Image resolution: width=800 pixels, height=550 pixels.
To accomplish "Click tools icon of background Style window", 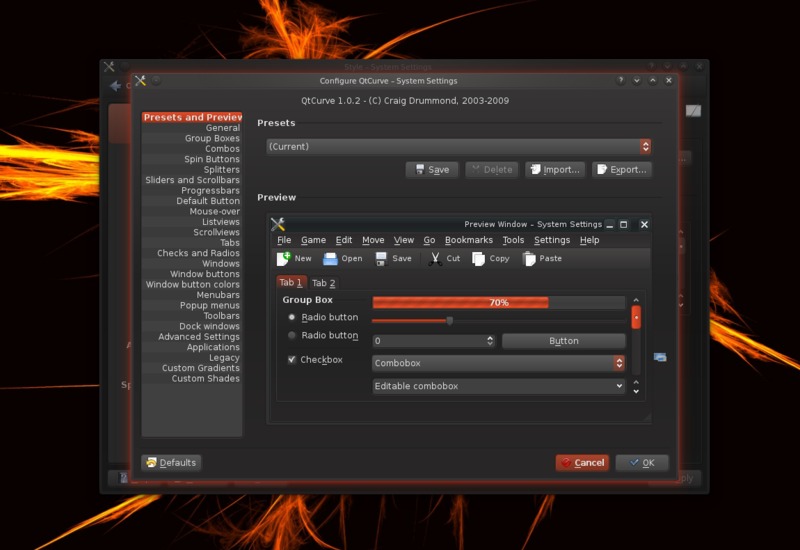I will click(x=109, y=66).
